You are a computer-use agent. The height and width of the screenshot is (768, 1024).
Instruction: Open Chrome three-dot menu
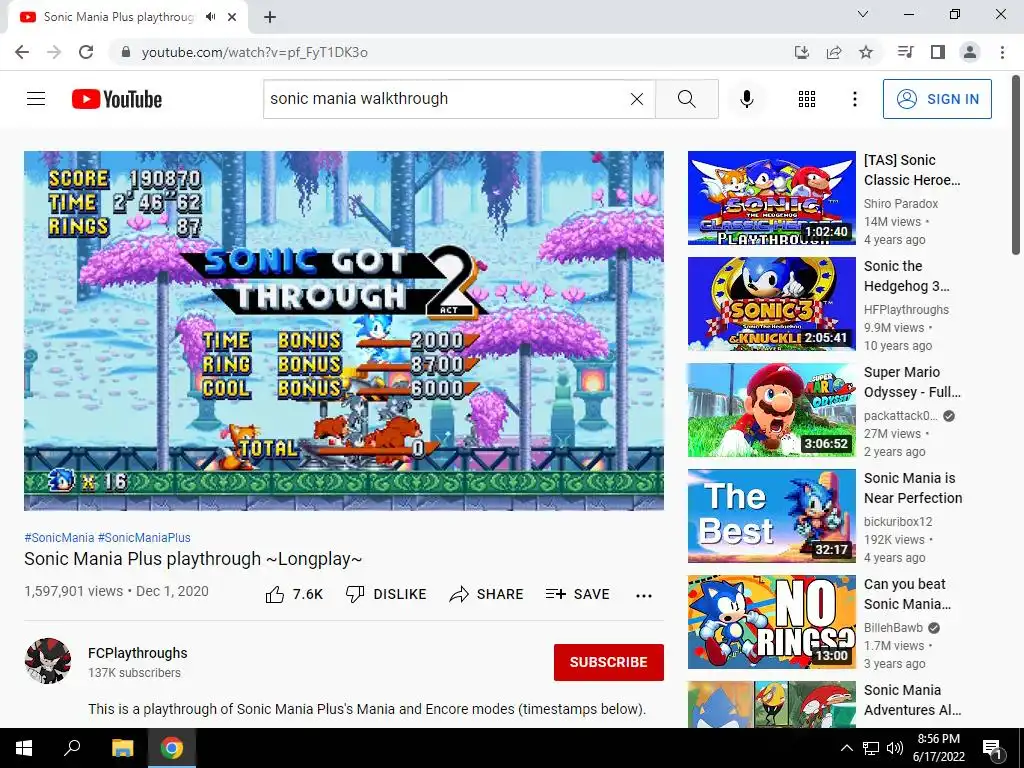(x=1002, y=52)
